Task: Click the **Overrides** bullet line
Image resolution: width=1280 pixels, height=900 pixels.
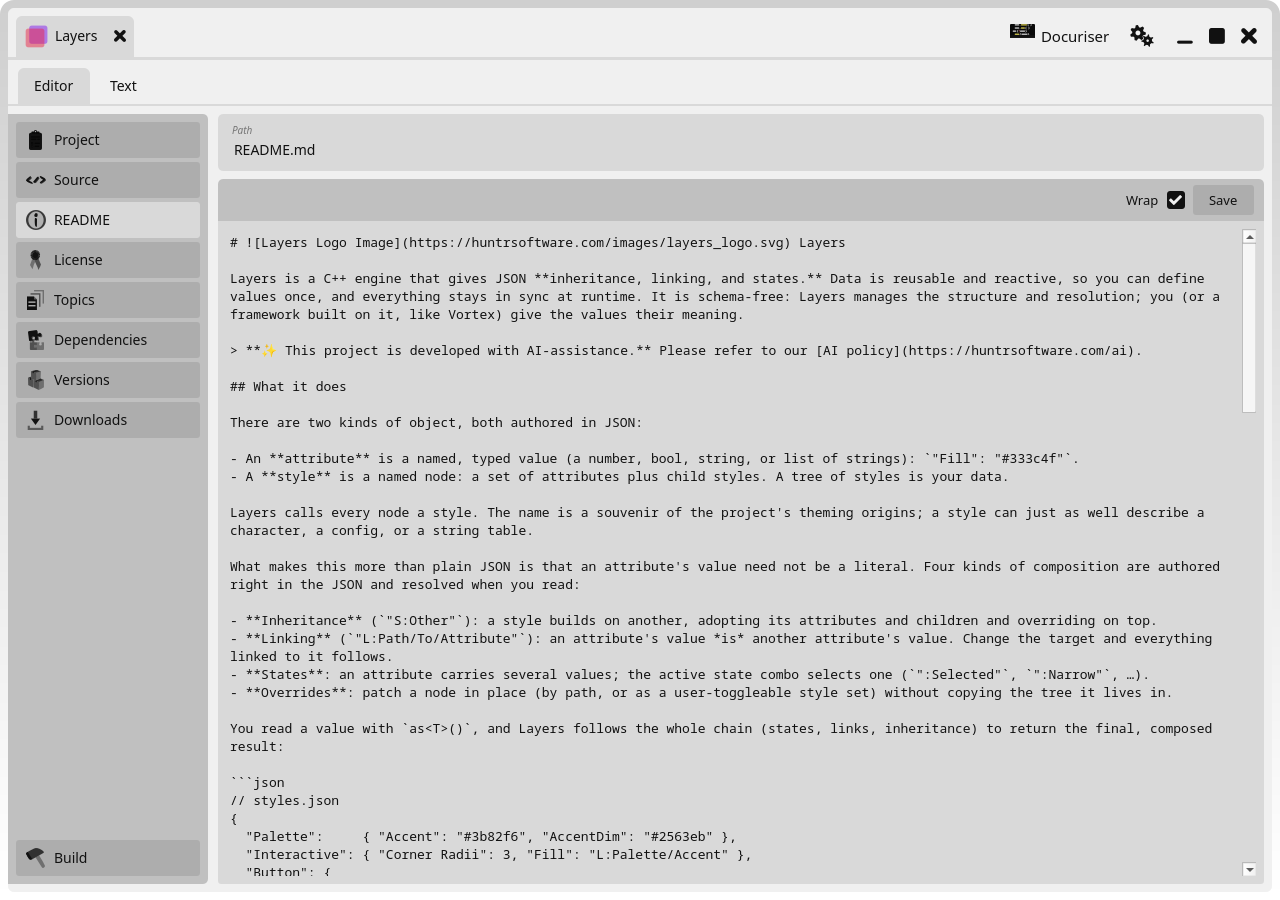Action: 701,693
